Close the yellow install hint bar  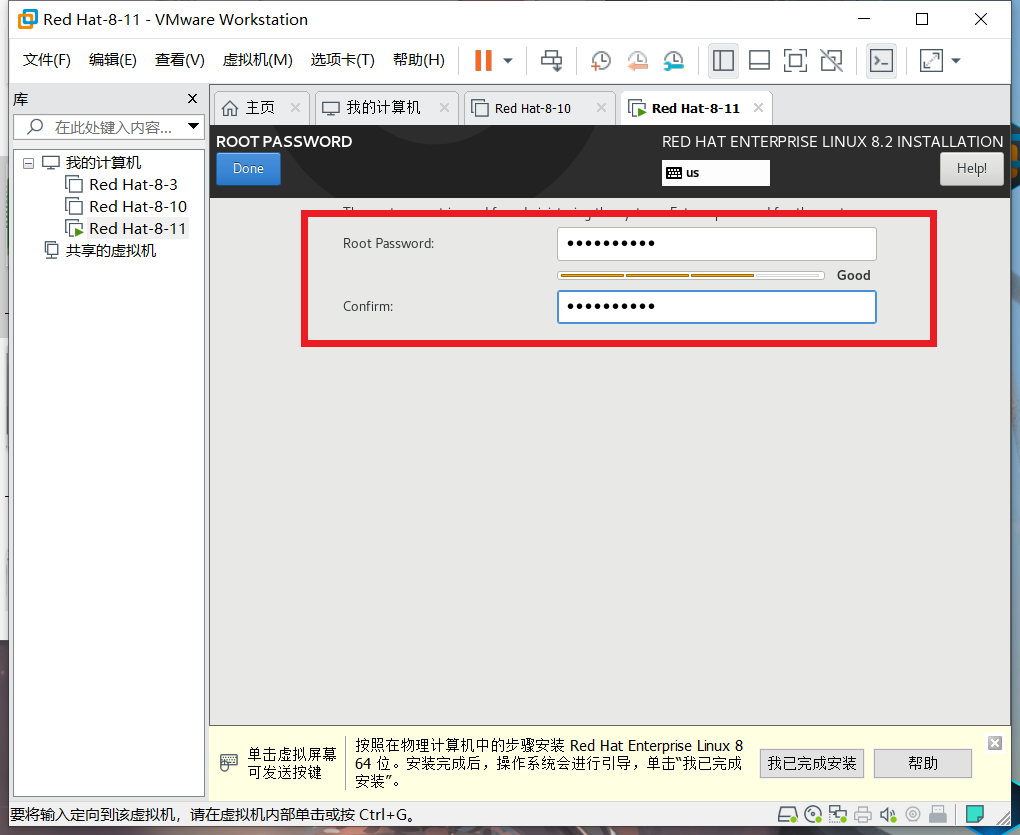click(x=995, y=743)
